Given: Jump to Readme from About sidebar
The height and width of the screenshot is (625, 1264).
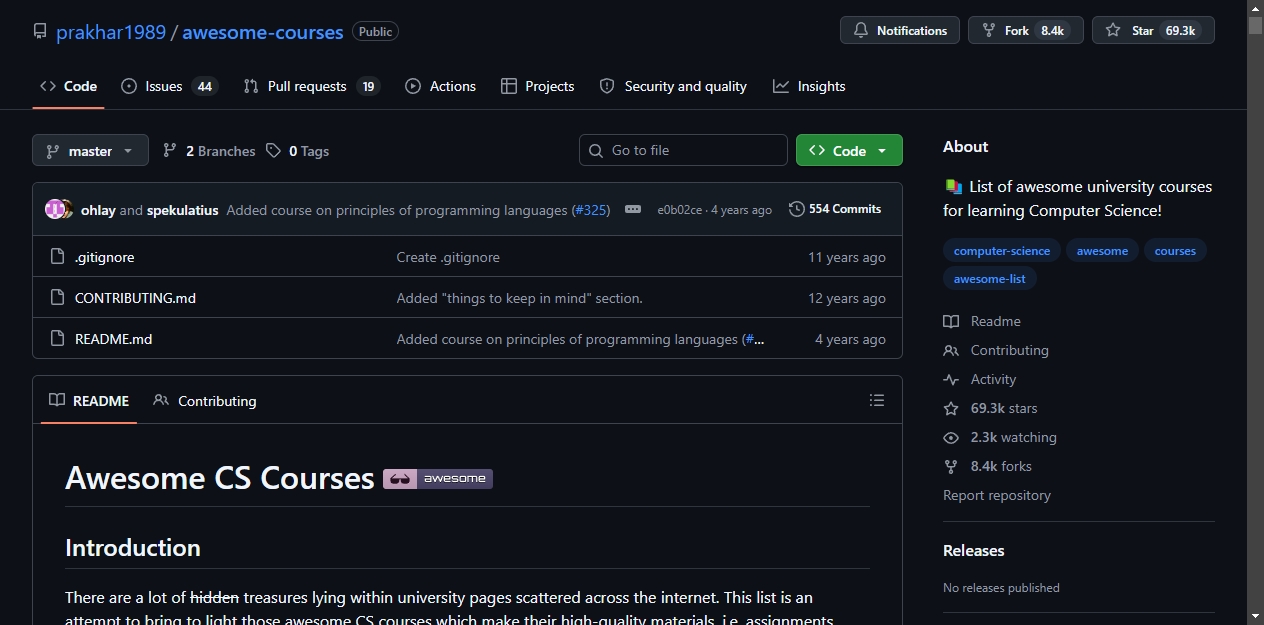Looking at the screenshot, I should click(x=982, y=321).
